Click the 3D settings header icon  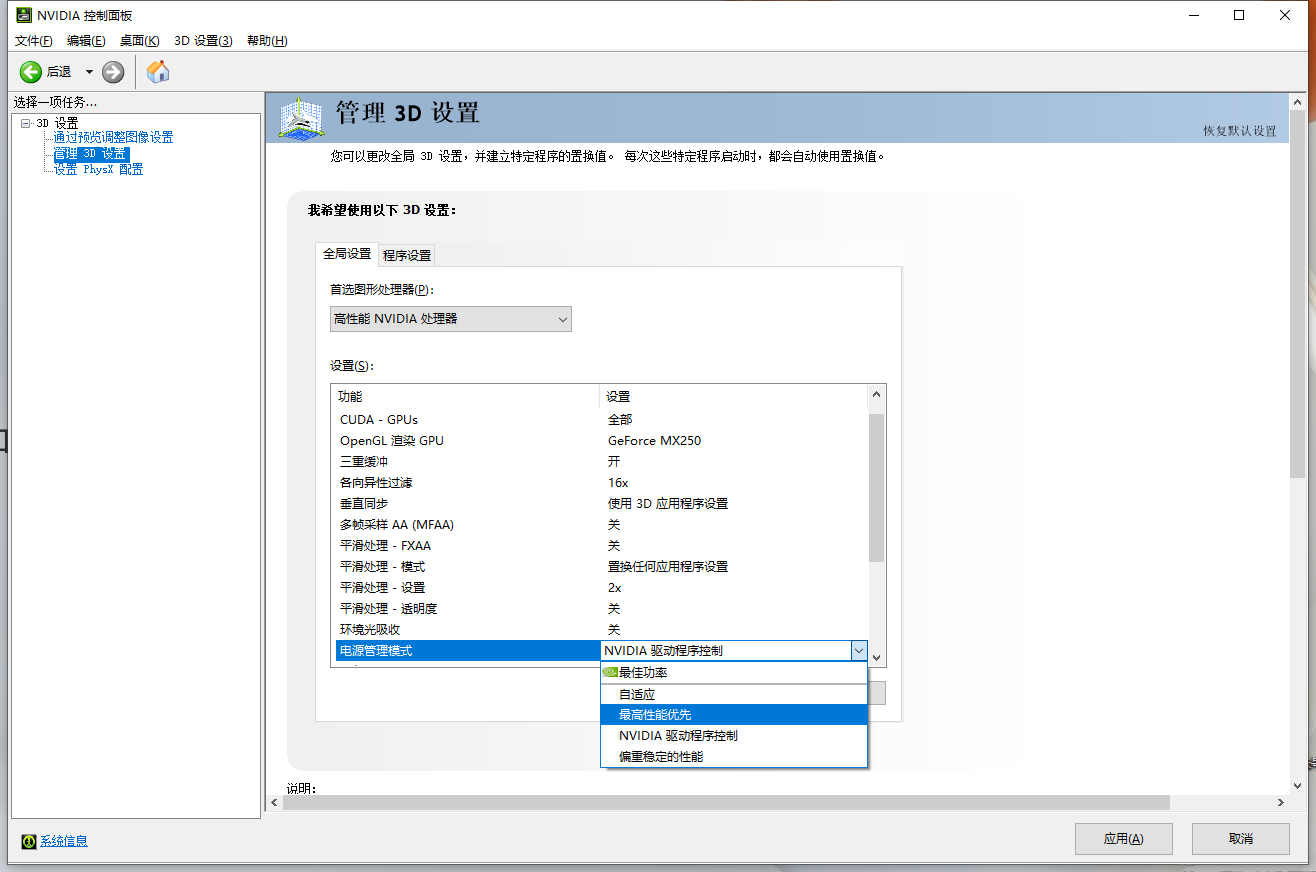pos(303,117)
